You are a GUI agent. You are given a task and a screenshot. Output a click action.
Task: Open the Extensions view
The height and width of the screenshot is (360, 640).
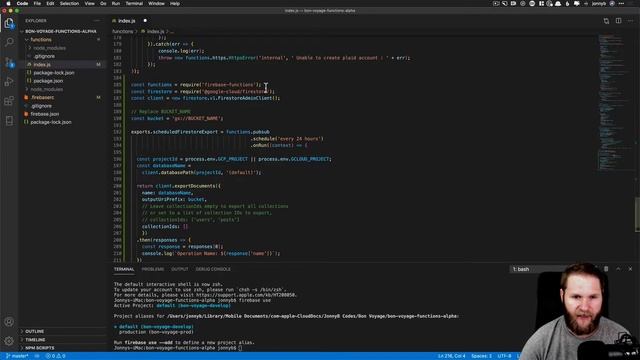(x=9, y=101)
